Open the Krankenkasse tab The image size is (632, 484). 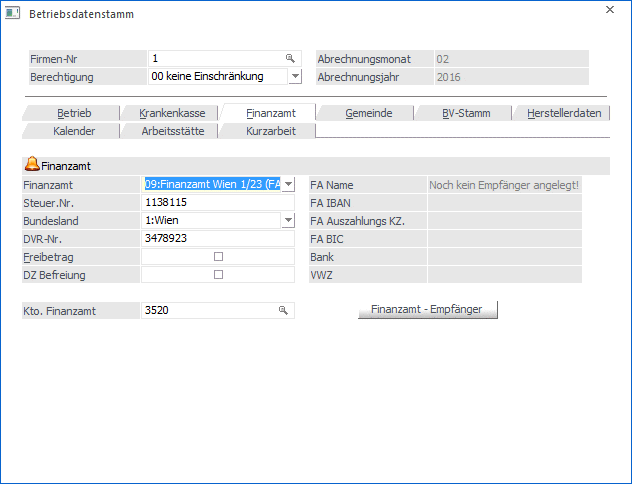click(171, 113)
